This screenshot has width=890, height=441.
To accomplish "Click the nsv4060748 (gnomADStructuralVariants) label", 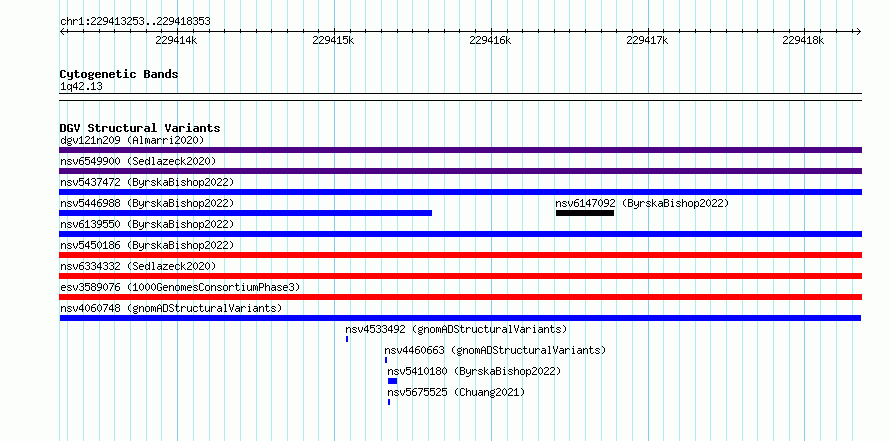I will (171, 308).
